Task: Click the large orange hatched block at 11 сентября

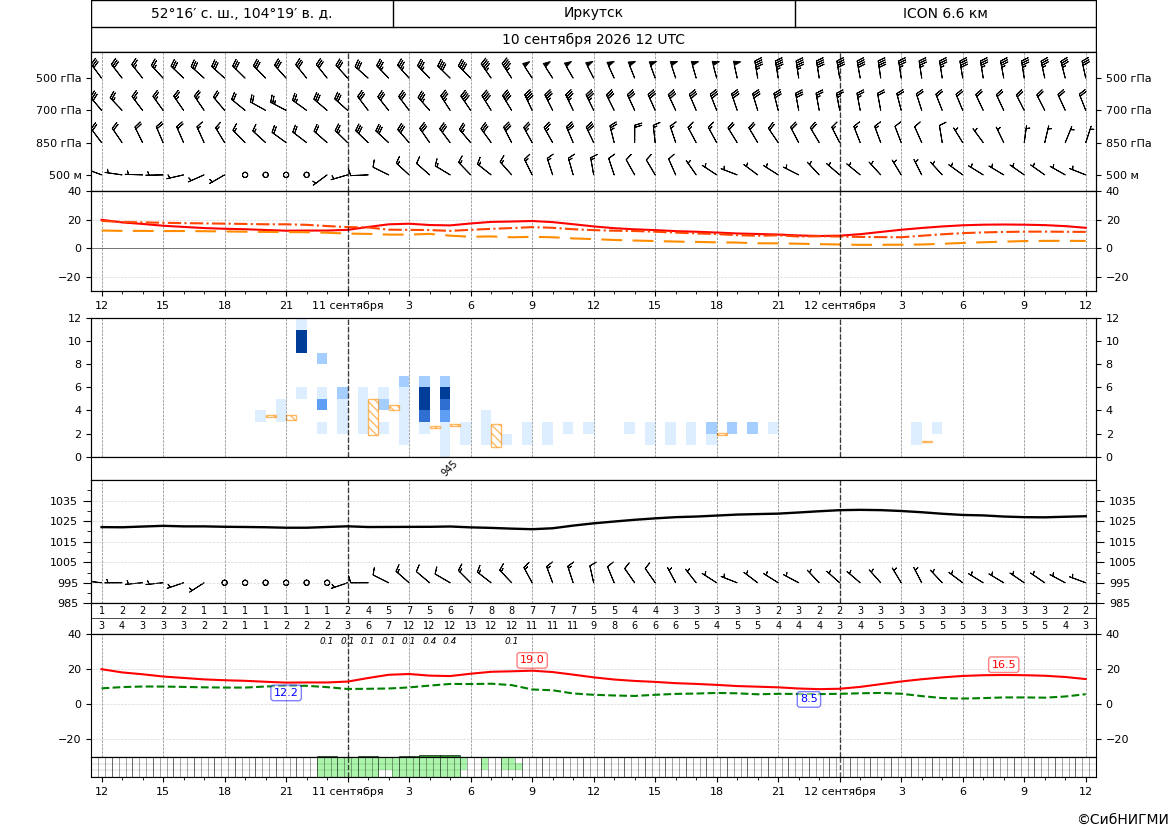Action: coord(373,417)
